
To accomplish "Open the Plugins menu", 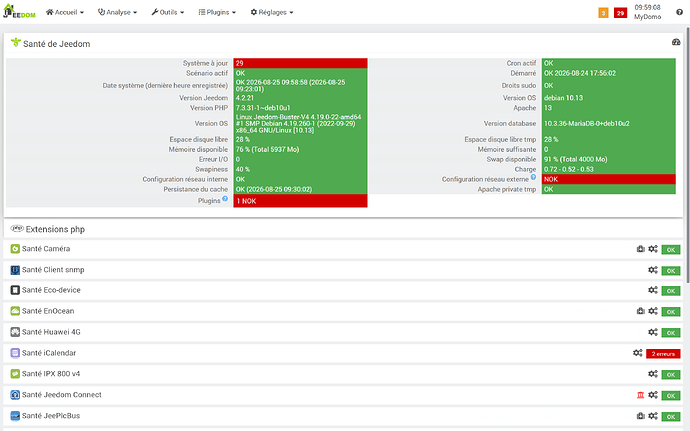I will pyautogui.click(x=217, y=12).
